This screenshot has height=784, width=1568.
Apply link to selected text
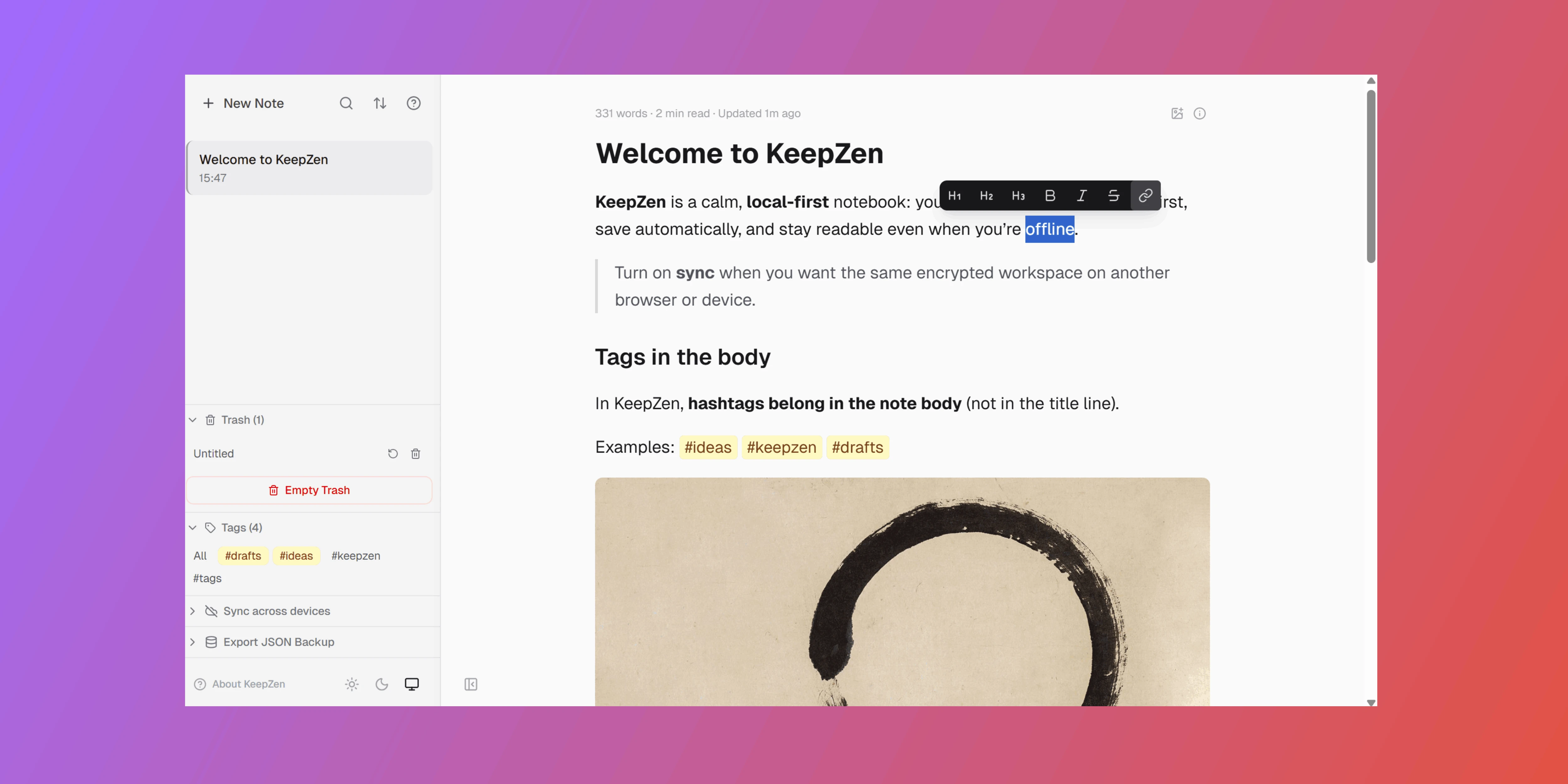tap(1145, 195)
